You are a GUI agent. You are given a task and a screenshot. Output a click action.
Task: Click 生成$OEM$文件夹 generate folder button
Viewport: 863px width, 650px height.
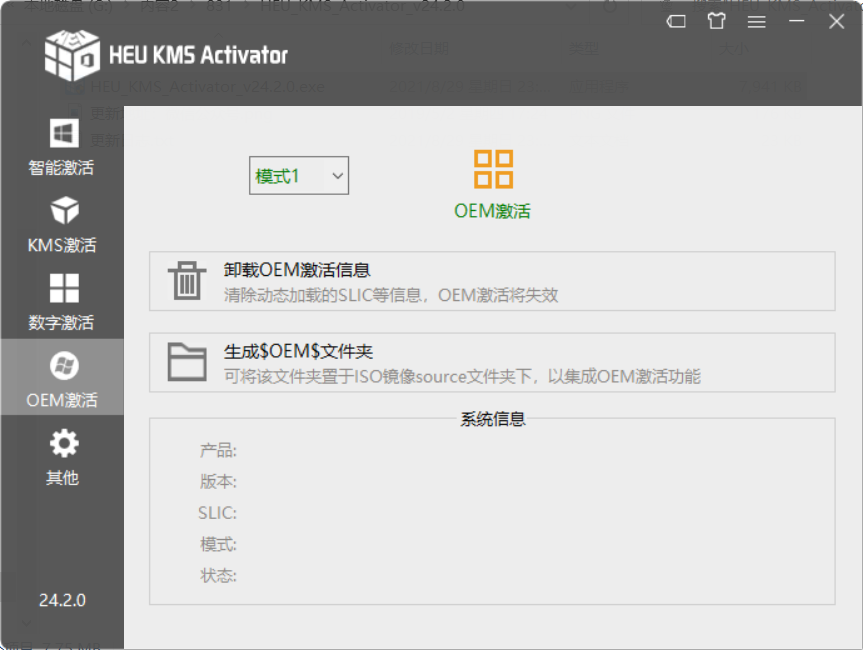(492, 363)
